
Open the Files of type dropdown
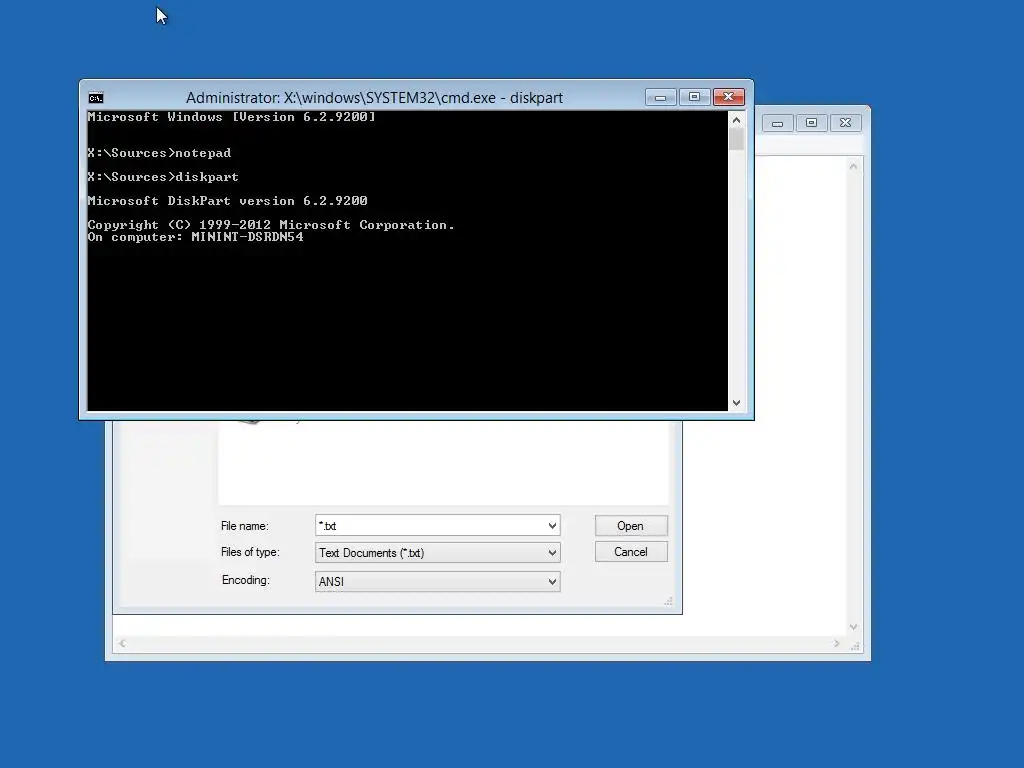pyautogui.click(x=438, y=553)
